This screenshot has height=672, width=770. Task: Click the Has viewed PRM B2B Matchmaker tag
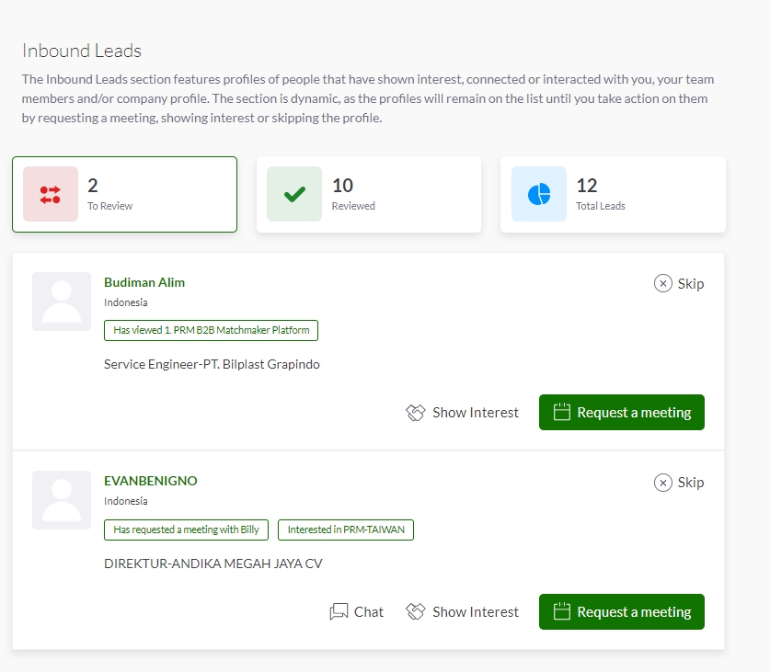(211, 330)
